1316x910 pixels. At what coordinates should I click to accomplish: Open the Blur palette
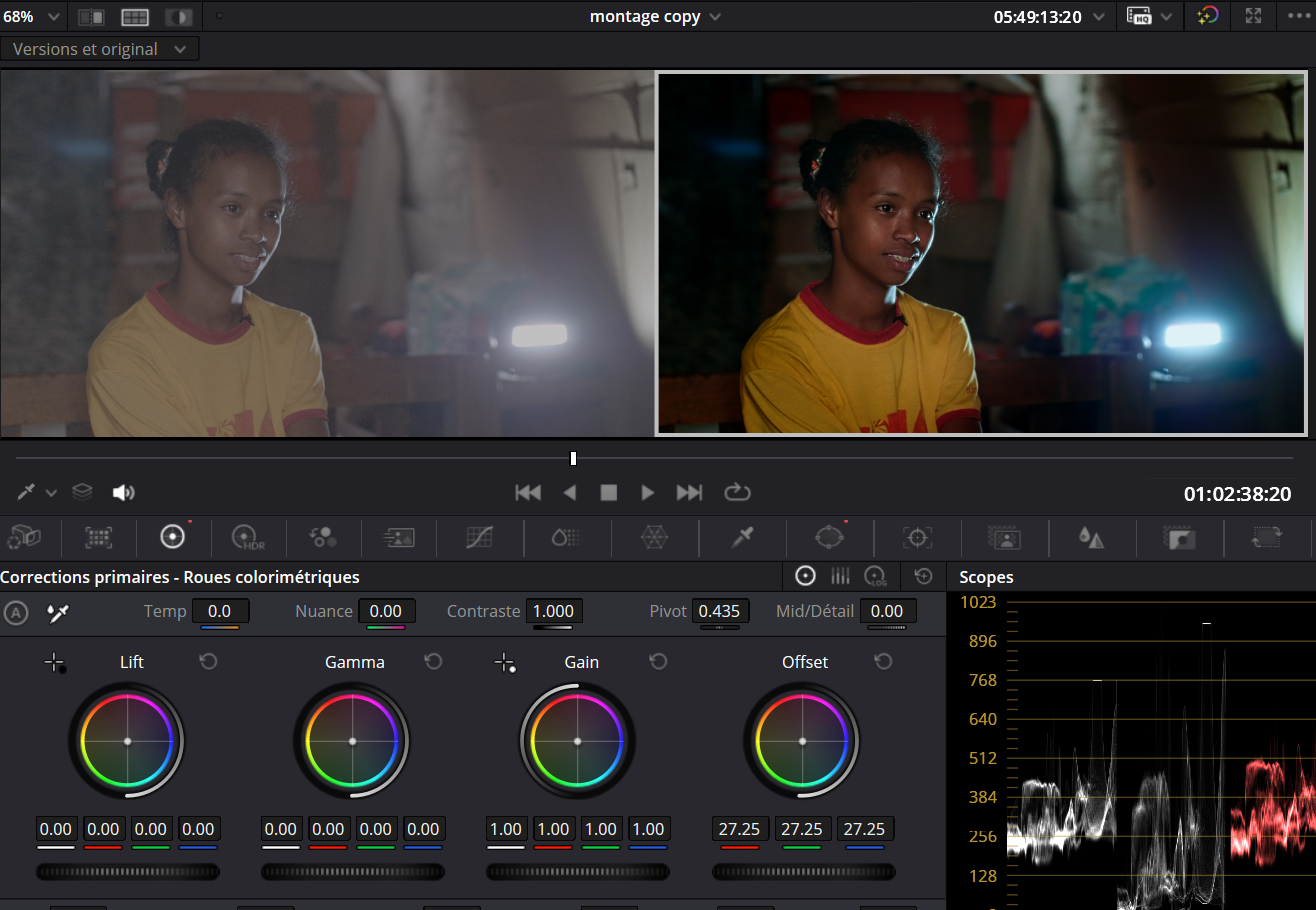[x=1091, y=538]
